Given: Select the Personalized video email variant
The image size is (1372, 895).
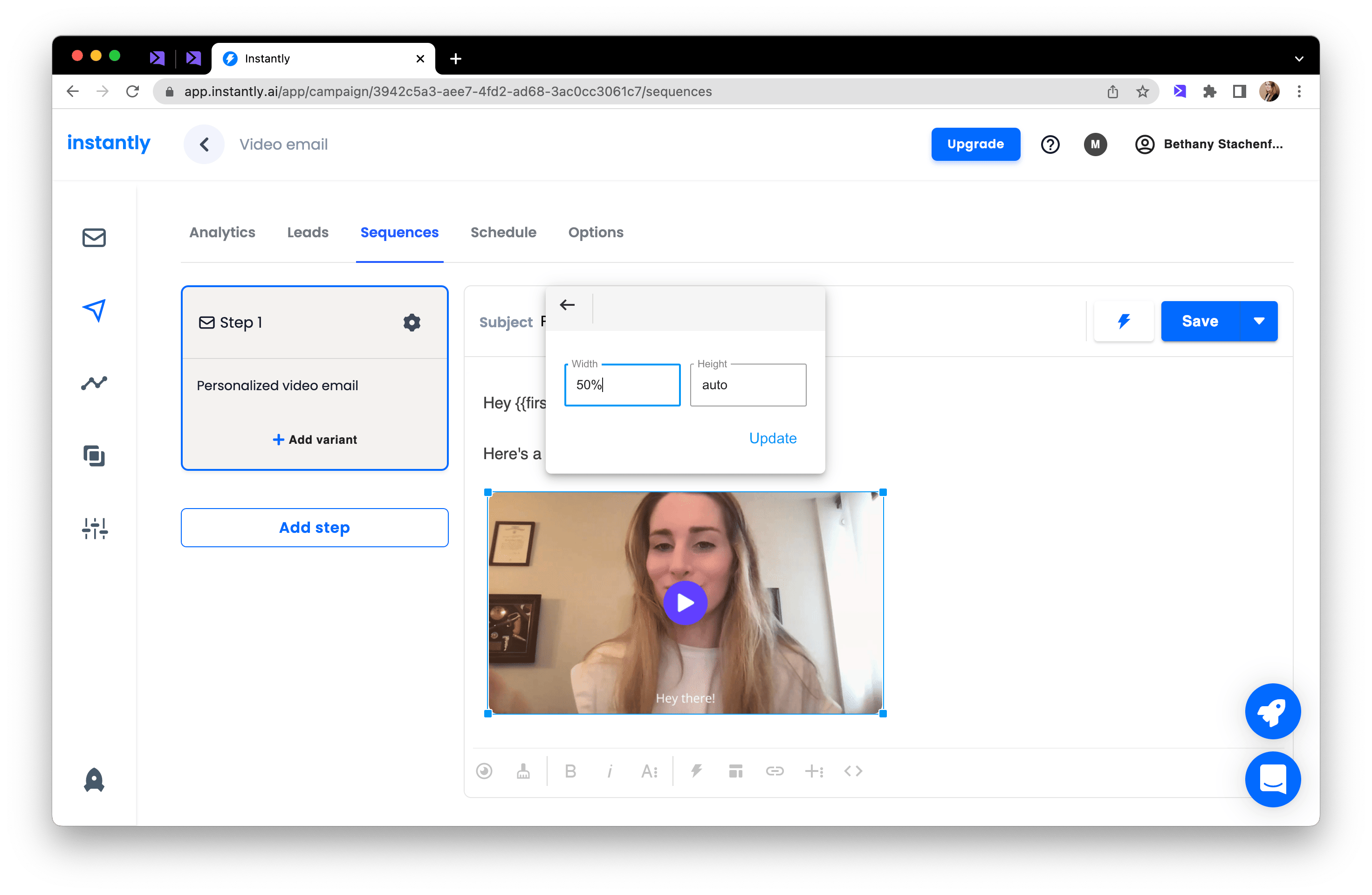Looking at the screenshot, I should click(x=277, y=385).
